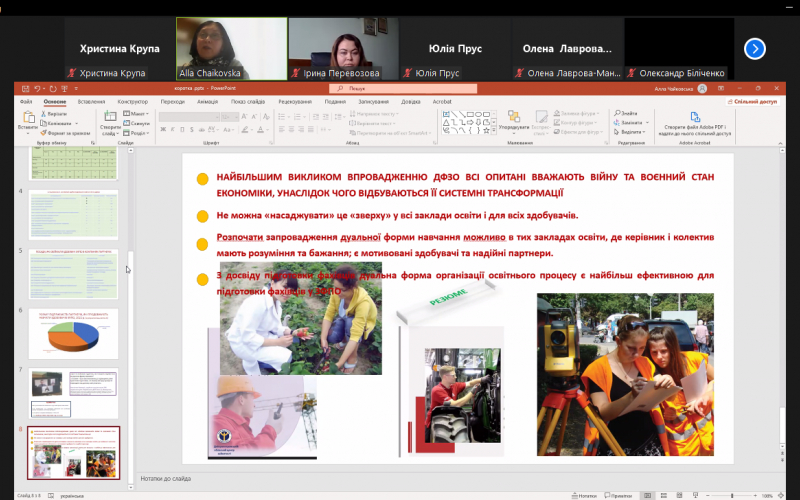Open the font name combo box
Image resolution: width=800 pixels, height=500 pixels.
click(x=189, y=117)
